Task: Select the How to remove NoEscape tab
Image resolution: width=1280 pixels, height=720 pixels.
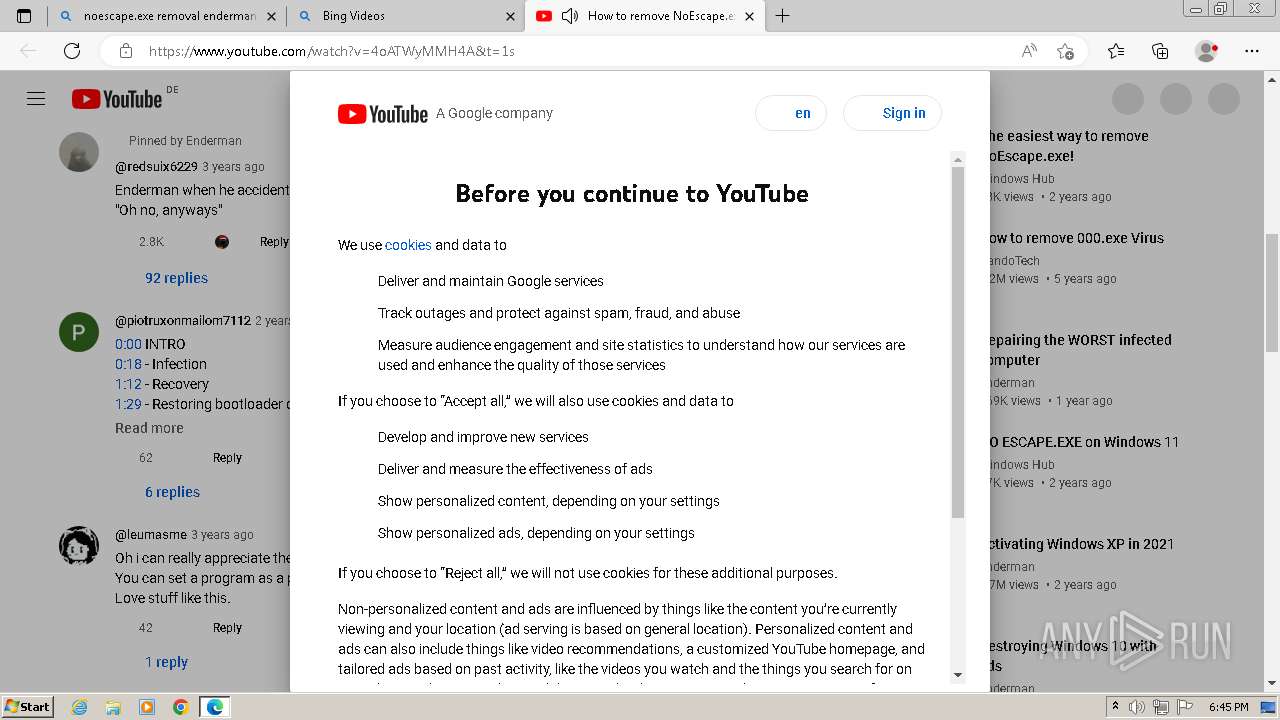Action: pyautogui.click(x=646, y=16)
